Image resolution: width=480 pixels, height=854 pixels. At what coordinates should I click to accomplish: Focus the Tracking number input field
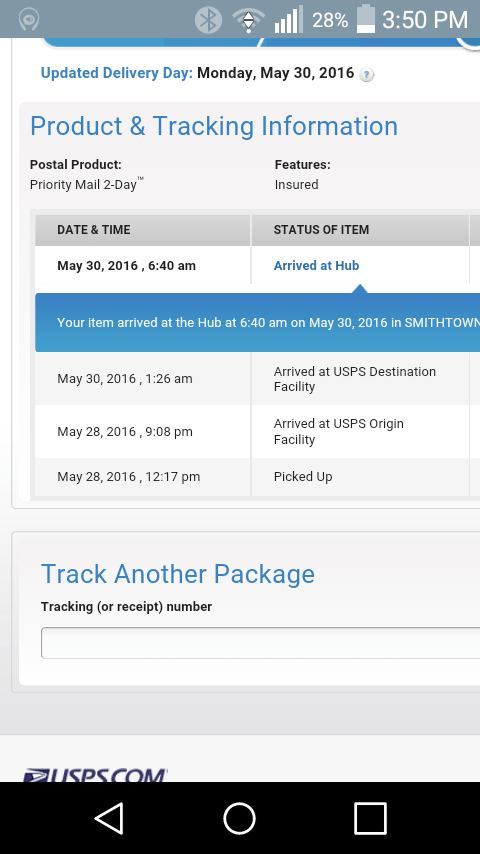click(x=260, y=643)
